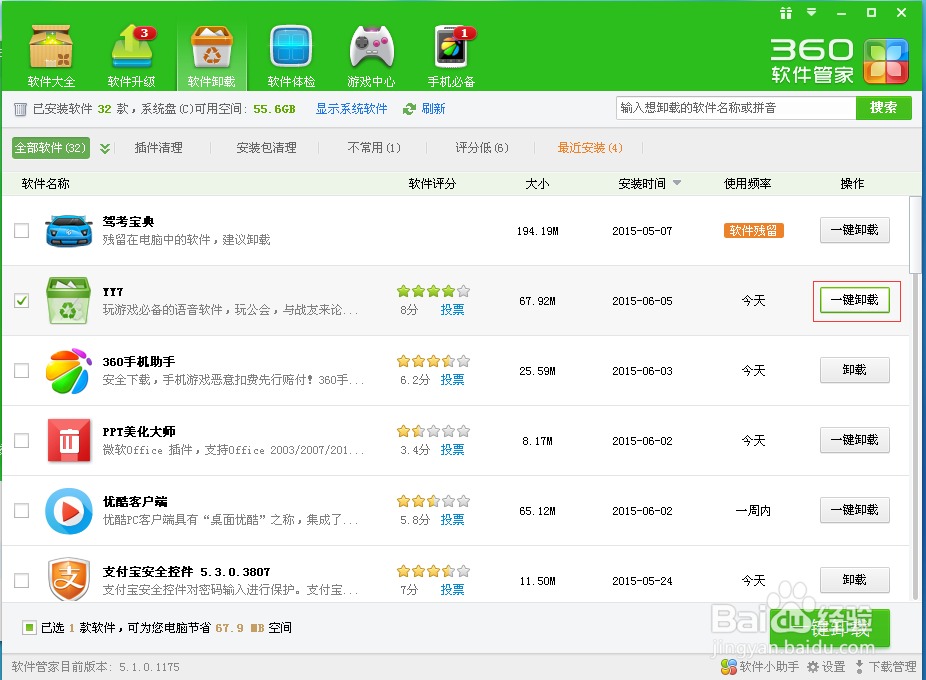Click the 优酷客户端 play icon

[x=69, y=511]
